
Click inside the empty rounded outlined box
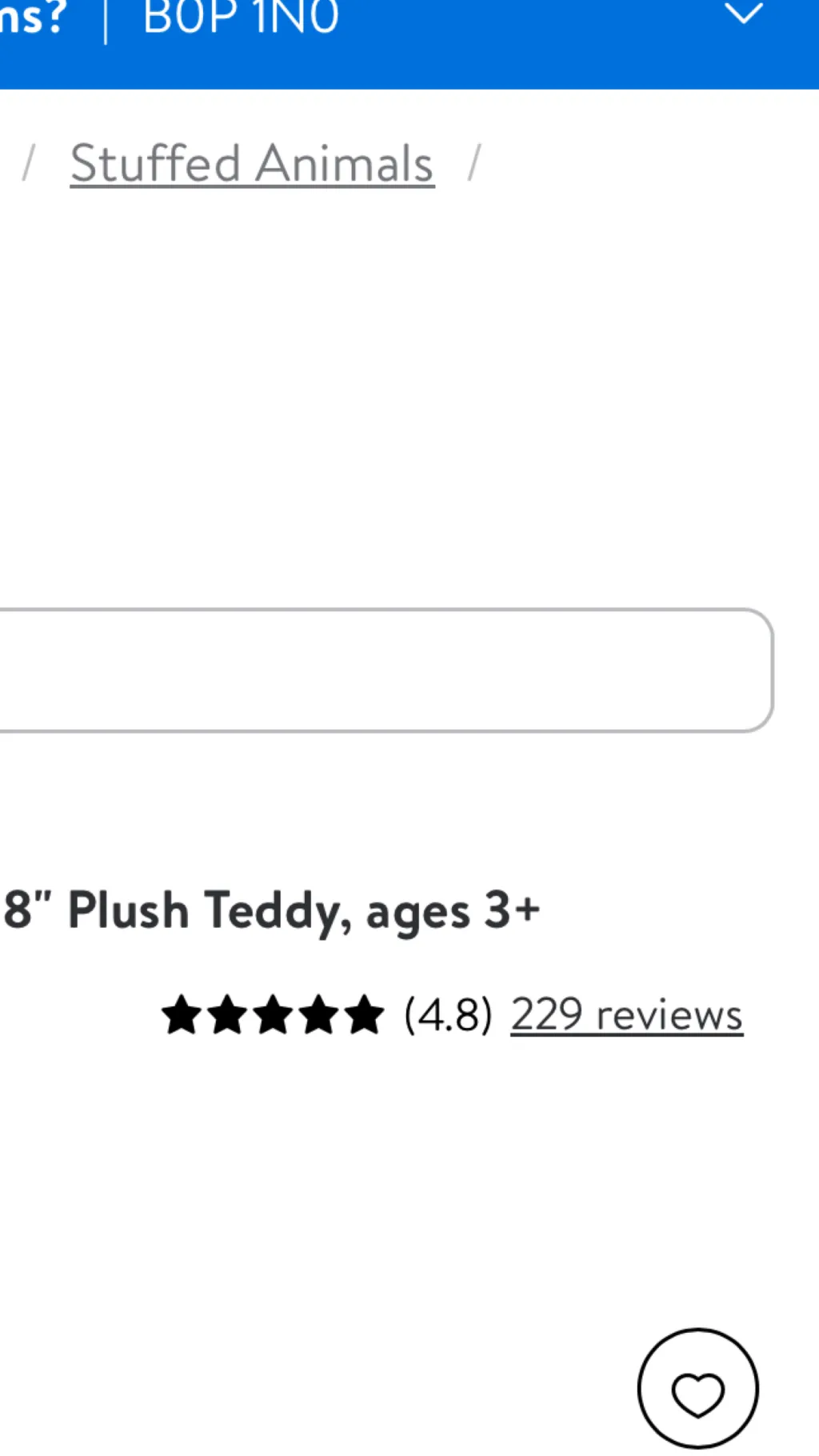(x=384, y=670)
